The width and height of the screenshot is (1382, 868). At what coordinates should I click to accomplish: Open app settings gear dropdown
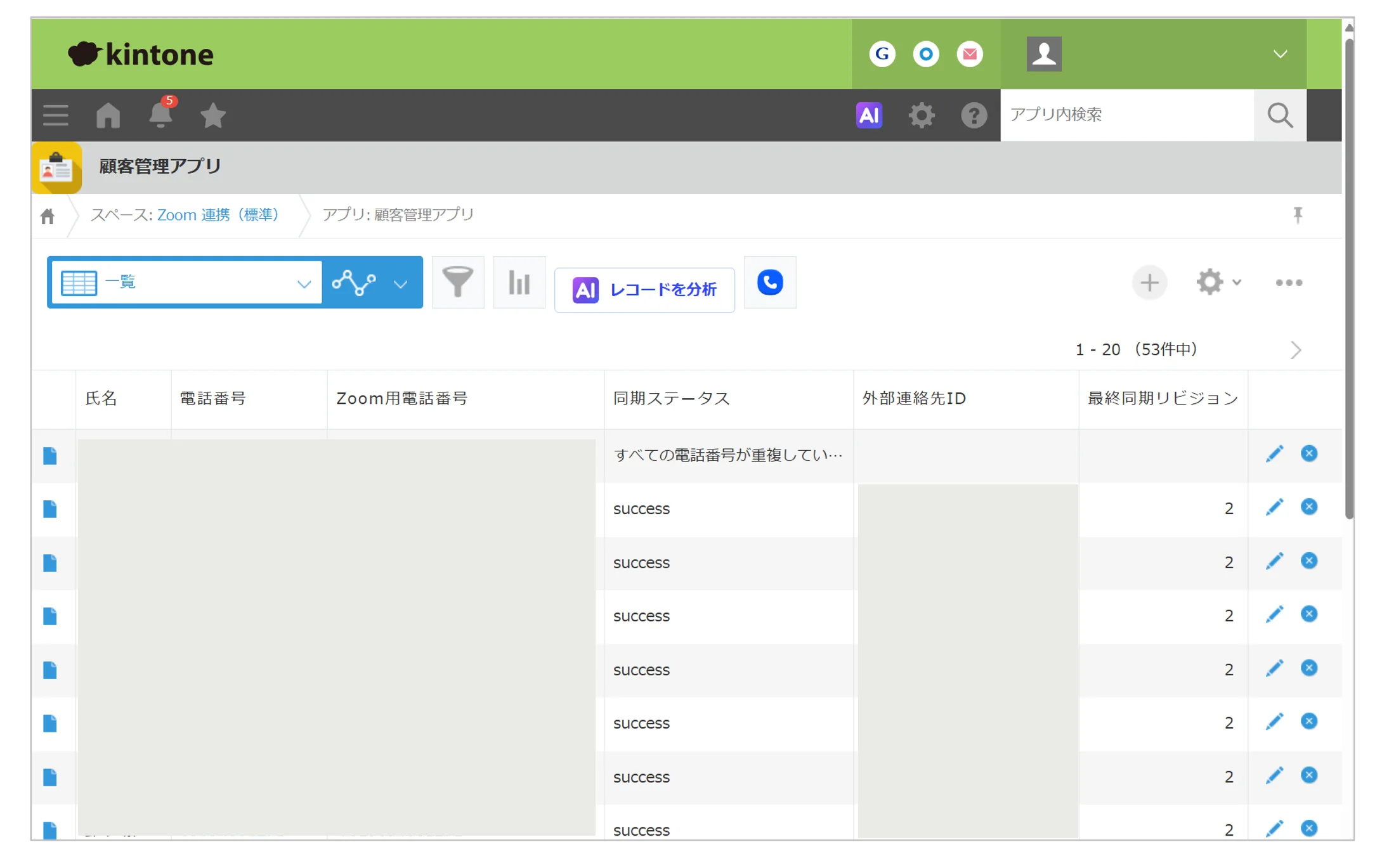point(1218,282)
